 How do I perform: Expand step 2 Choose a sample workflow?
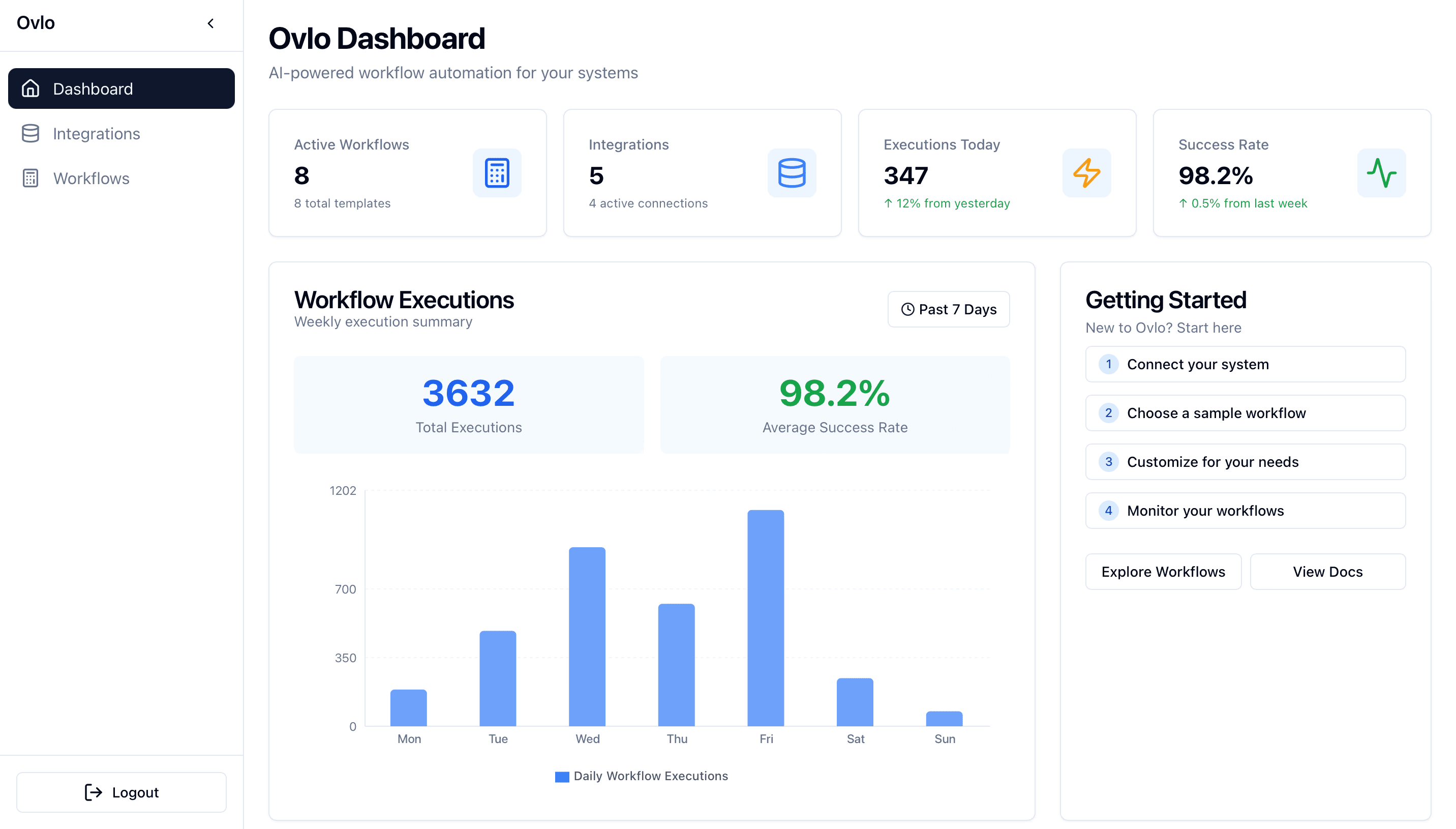pyautogui.click(x=1245, y=413)
